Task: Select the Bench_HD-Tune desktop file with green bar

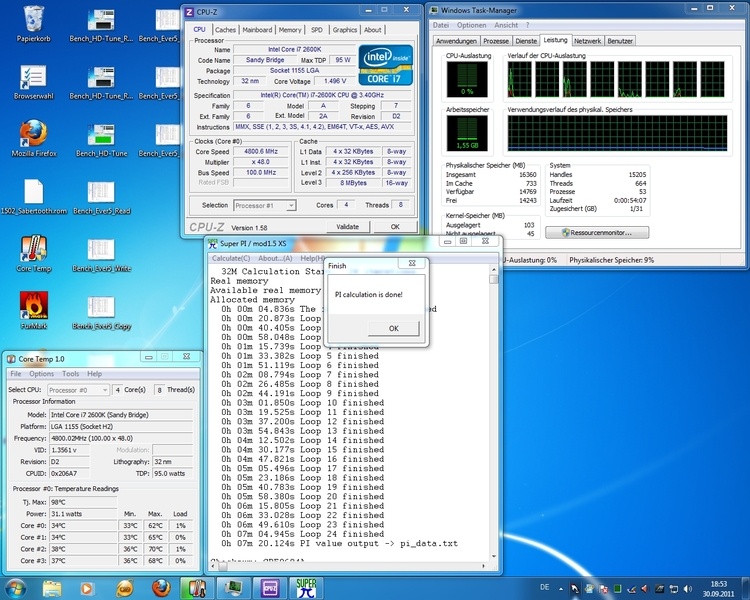Action: coord(101,139)
